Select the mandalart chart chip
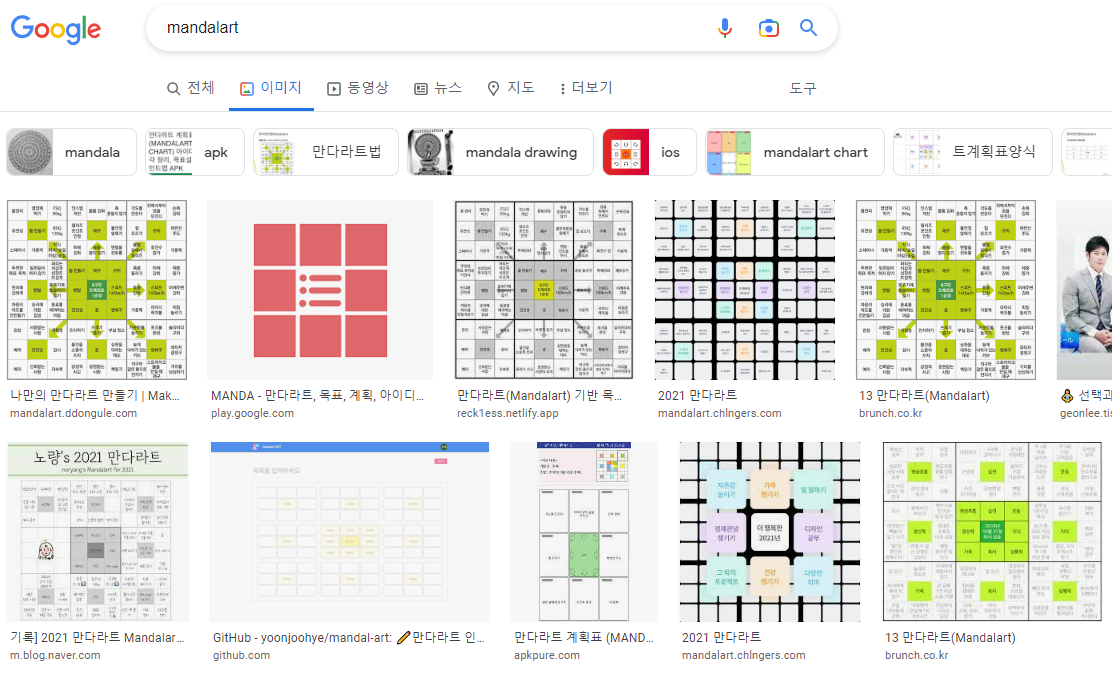The height and width of the screenshot is (673, 1112). [x=794, y=152]
